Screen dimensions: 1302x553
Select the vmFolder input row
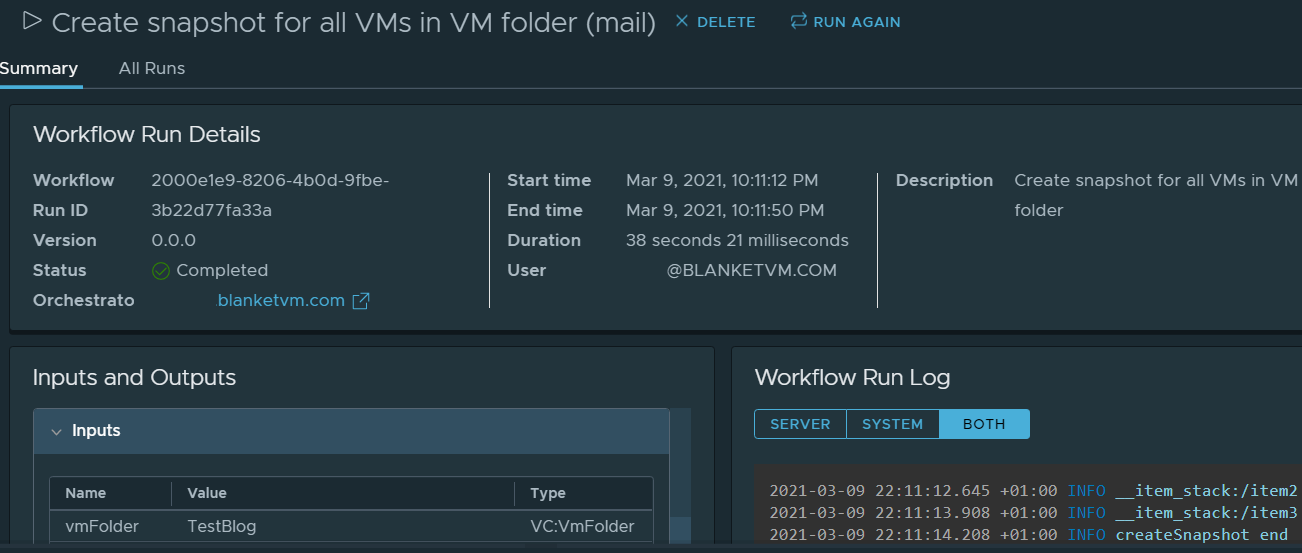click(350, 526)
